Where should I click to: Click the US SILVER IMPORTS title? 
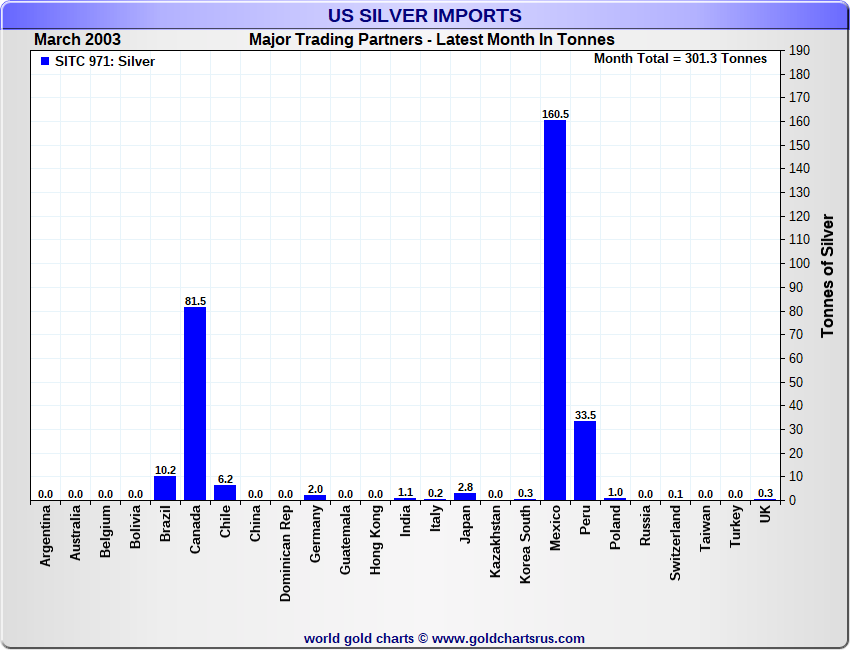pyautogui.click(x=425, y=15)
